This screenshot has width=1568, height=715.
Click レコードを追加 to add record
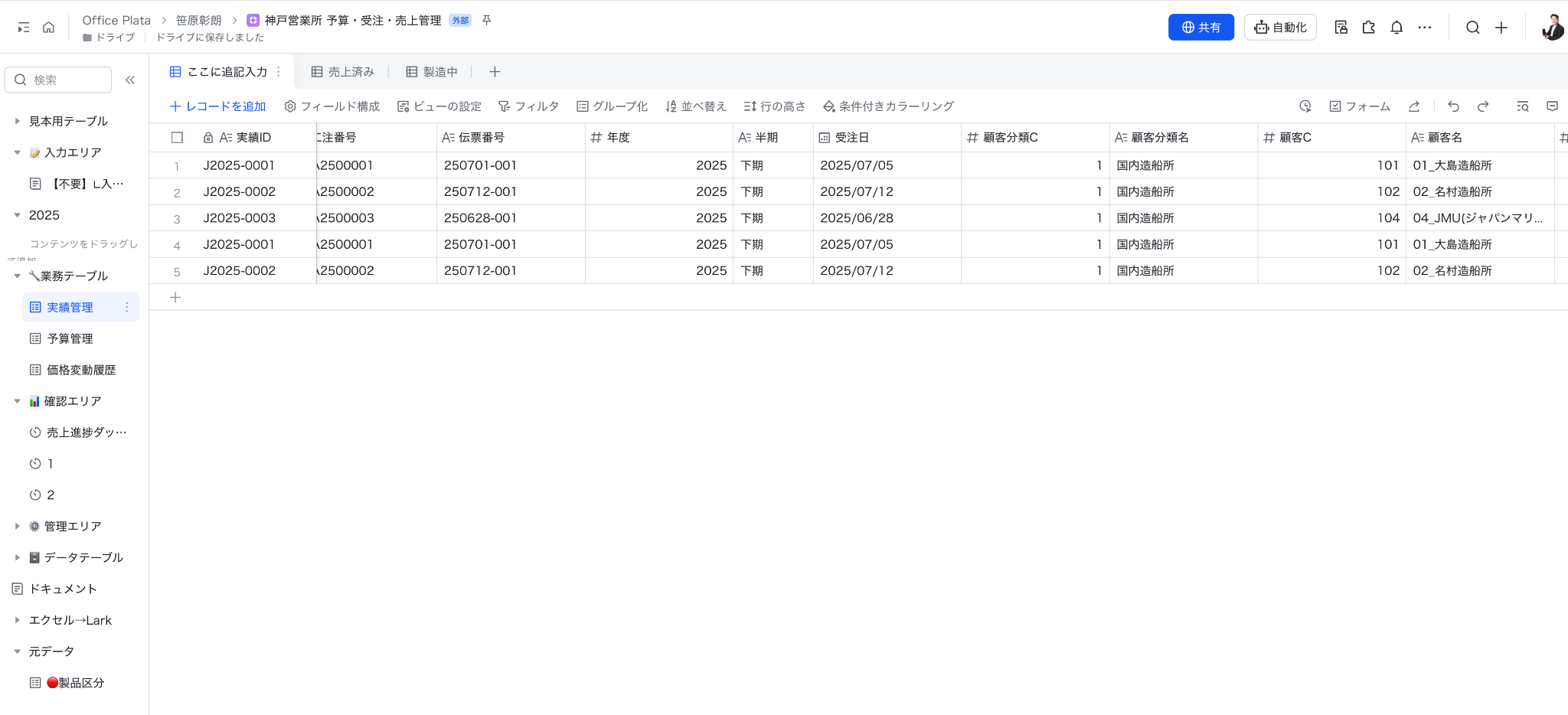[x=217, y=106]
